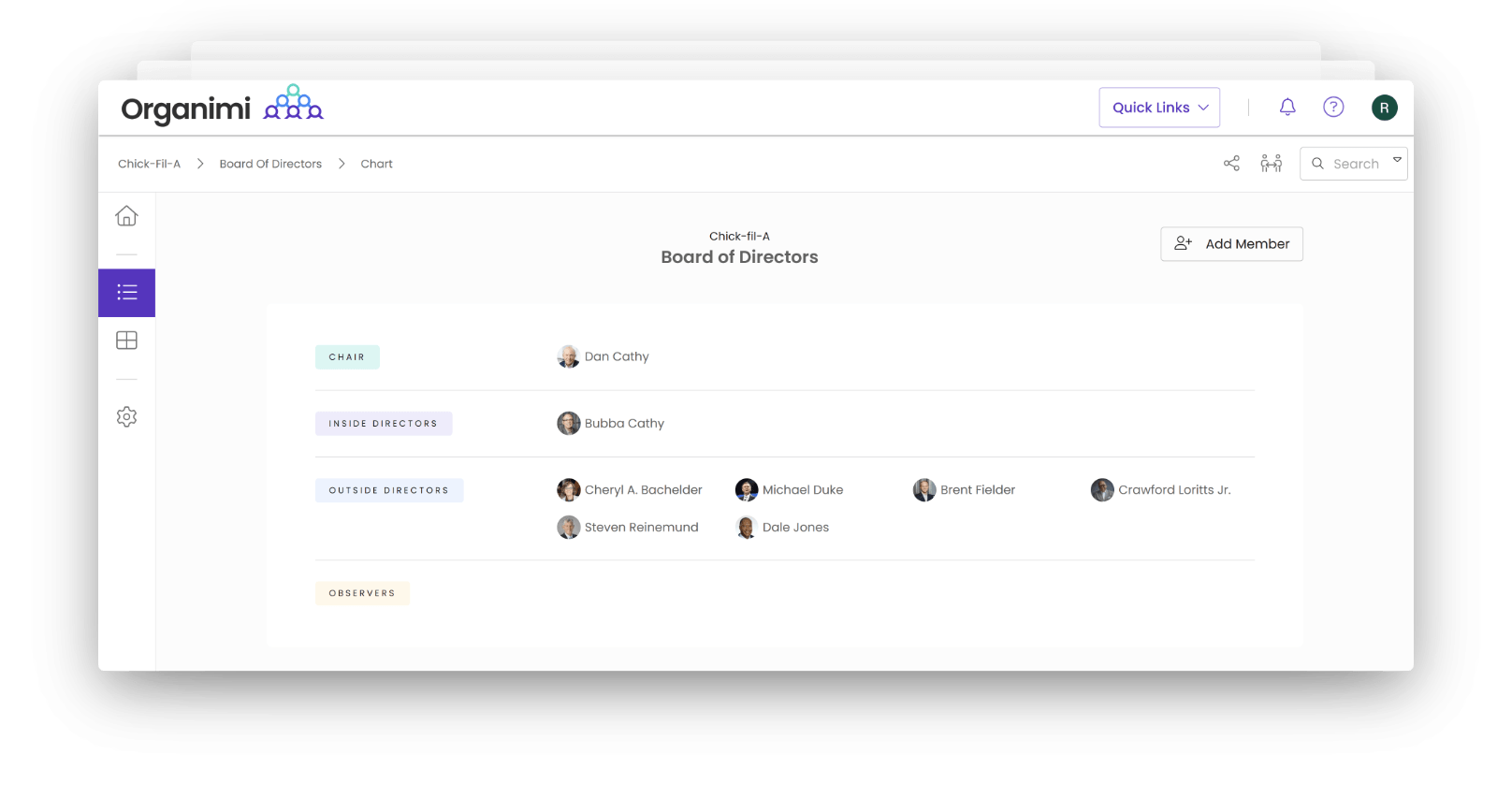The height and width of the screenshot is (812, 1512).
Task: Click the share icon
Action: coord(1231,164)
